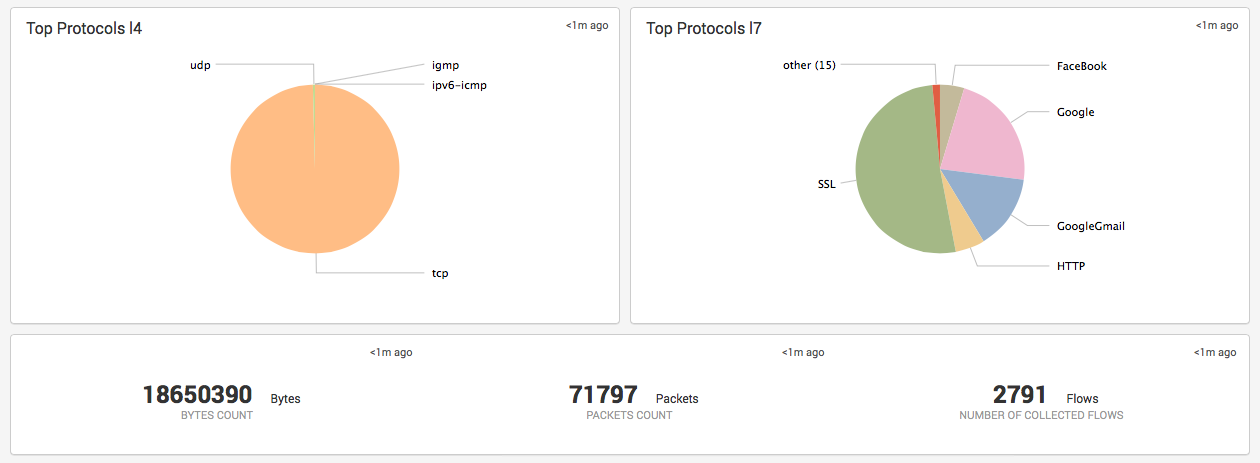
Task: Open the Top Protocols l4 widget title
Action: pyautogui.click(x=84, y=29)
